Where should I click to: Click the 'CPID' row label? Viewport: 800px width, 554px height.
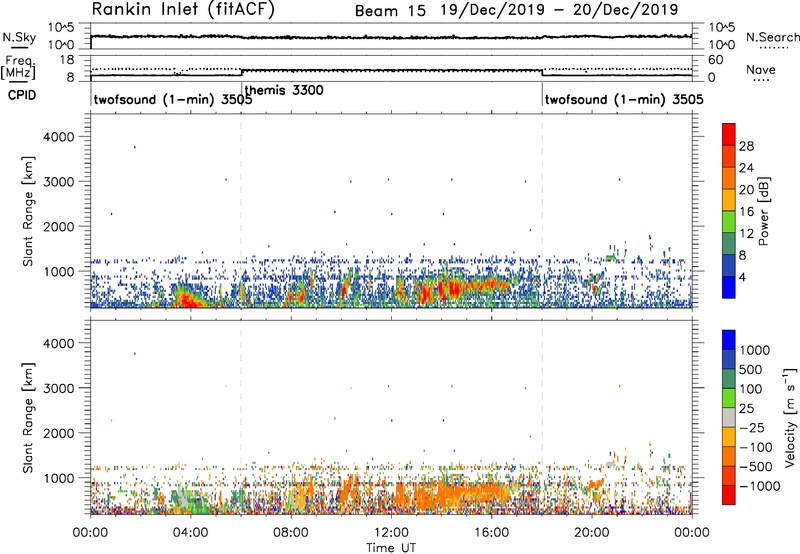point(22,95)
